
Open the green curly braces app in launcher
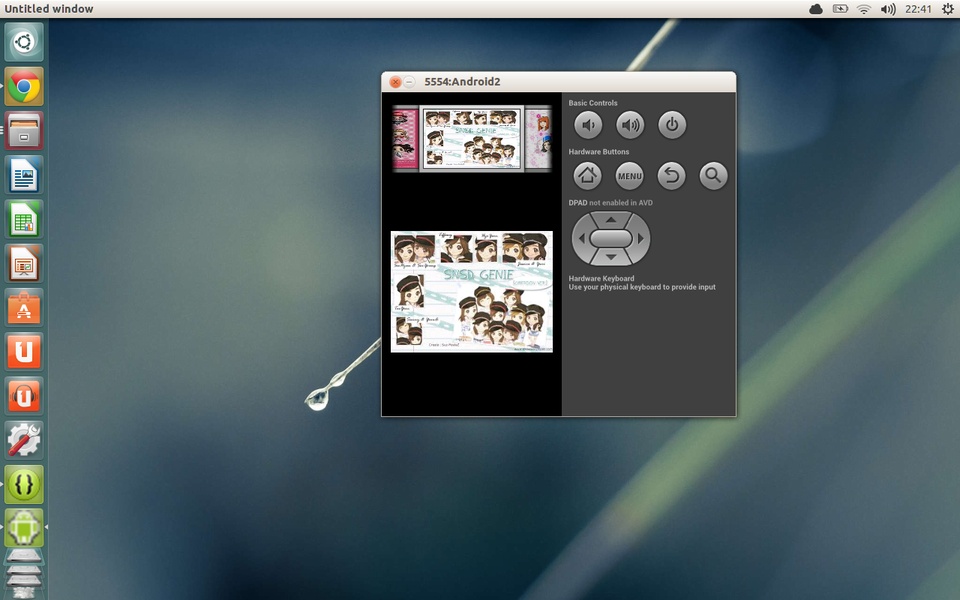click(x=24, y=484)
